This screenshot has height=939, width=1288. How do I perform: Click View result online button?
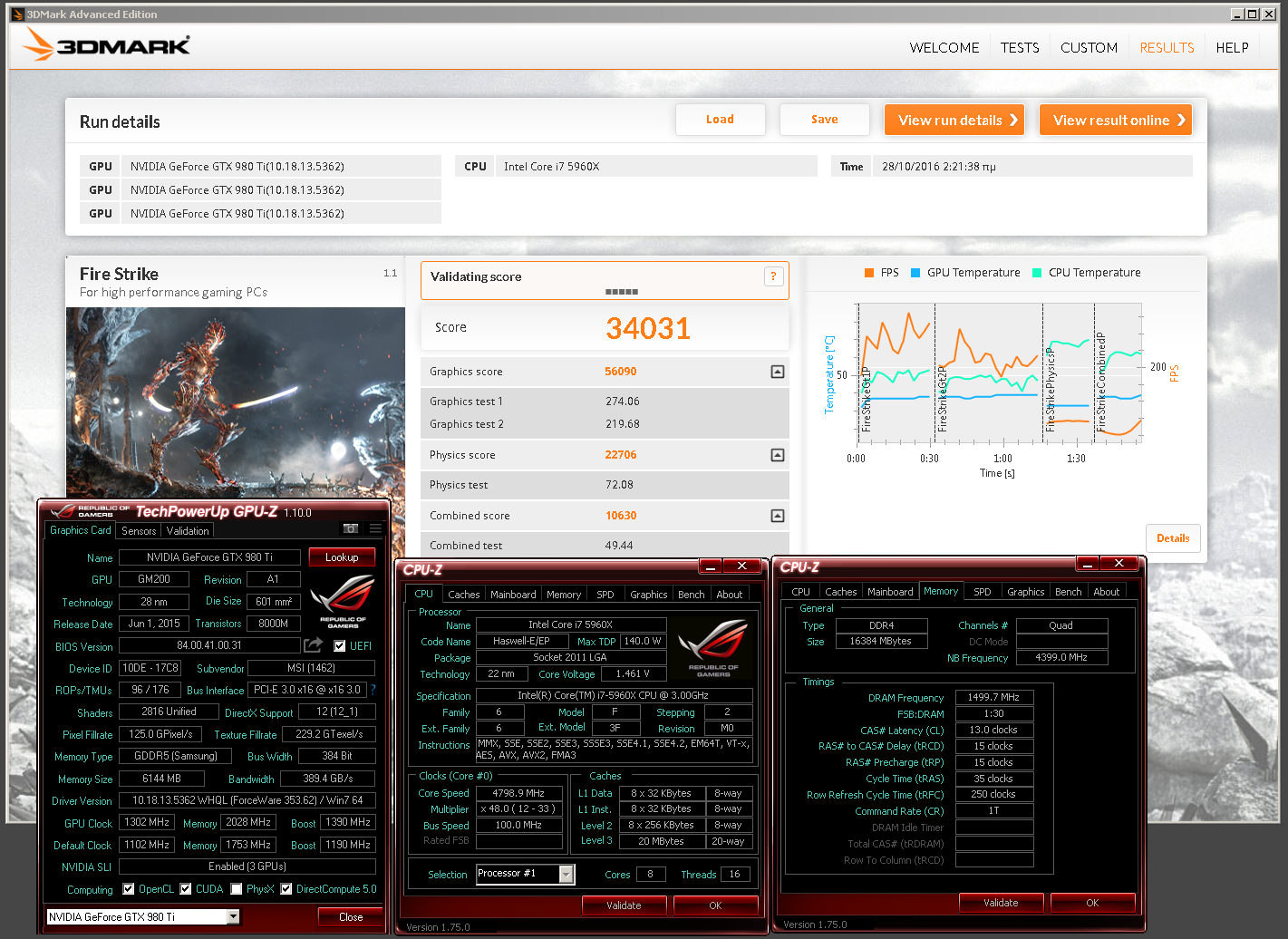coord(1116,120)
